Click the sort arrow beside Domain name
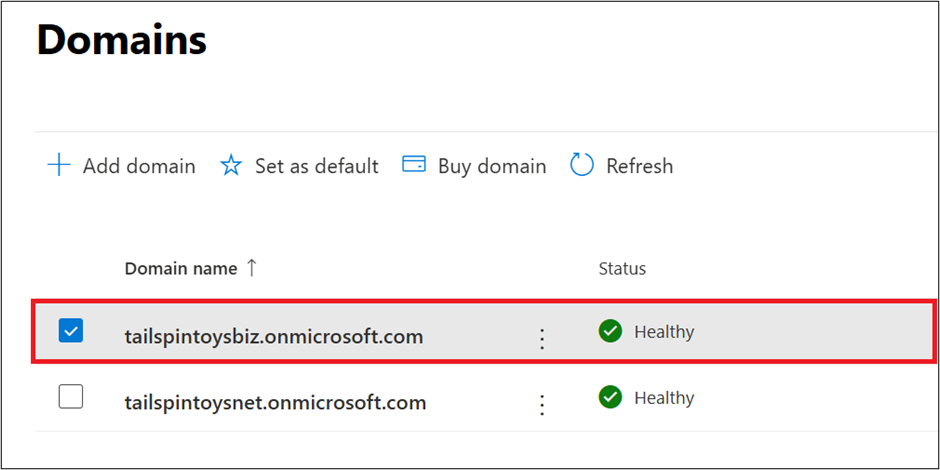Image resolution: width=940 pixels, height=470 pixels. click(252, 268)
